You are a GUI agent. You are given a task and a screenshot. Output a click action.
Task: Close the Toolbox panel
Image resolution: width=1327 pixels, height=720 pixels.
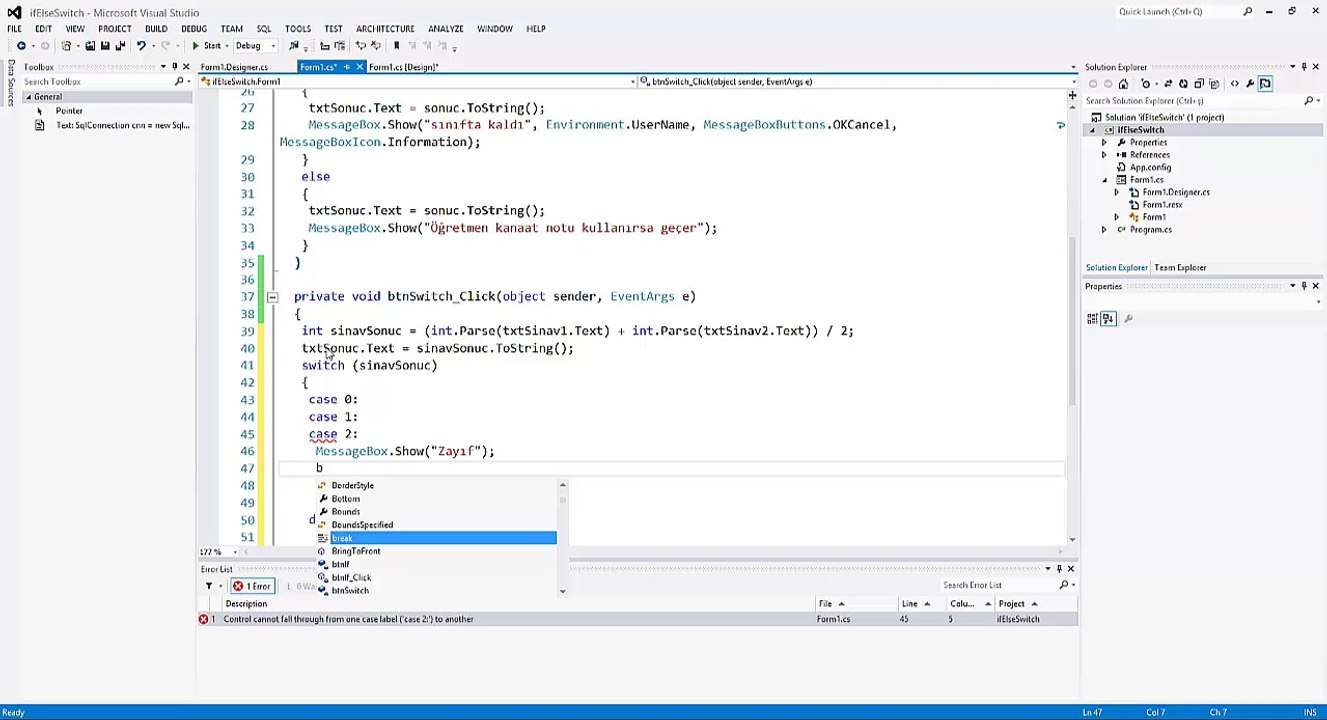tap(186, 67)
